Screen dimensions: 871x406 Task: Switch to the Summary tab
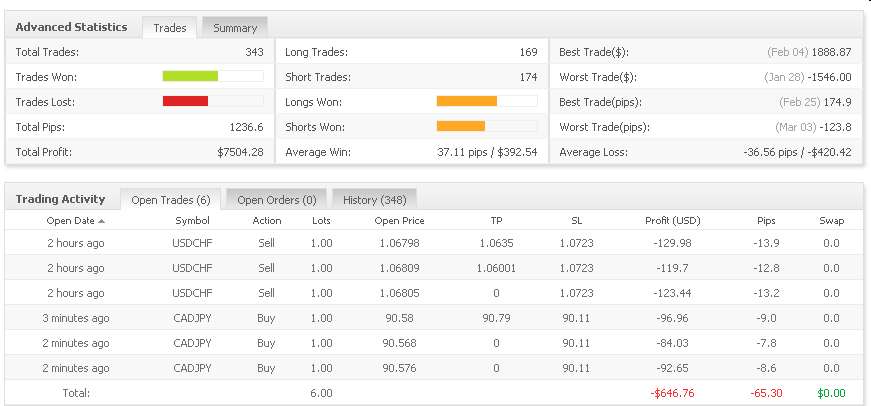point(235,28)
